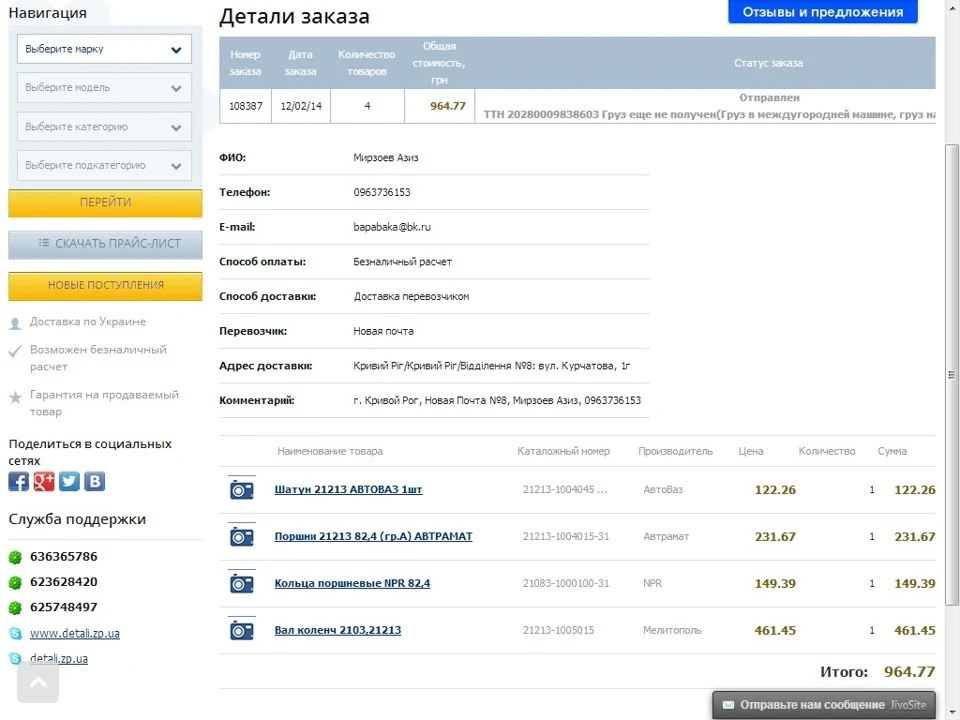960x720 pixels.
Task: Click phone number 0963736153 in Телефон row
Action: (x=381, y=192)
